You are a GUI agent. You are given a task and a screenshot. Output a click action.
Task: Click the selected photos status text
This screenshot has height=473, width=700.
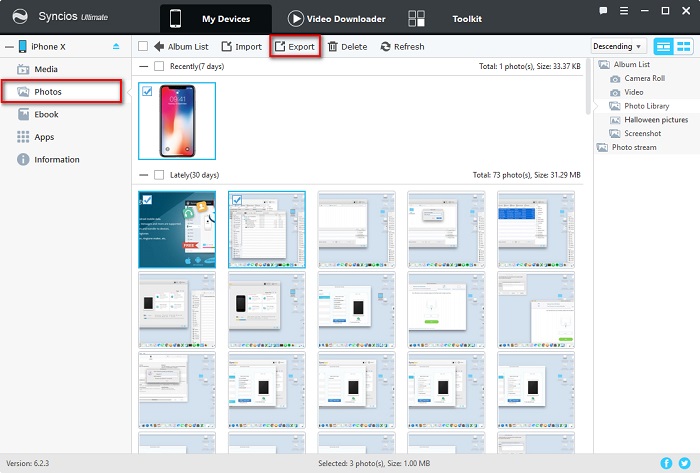coord(374,463)
